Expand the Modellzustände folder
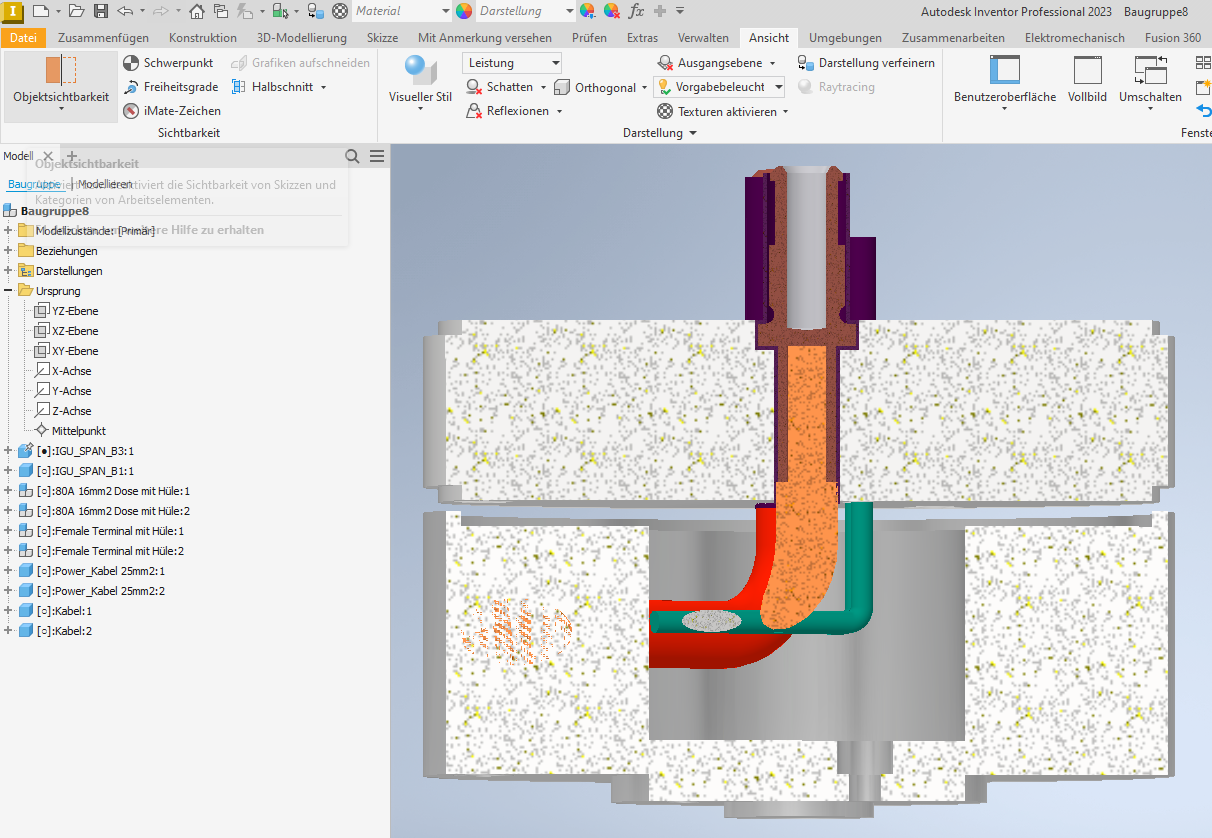 9,231
